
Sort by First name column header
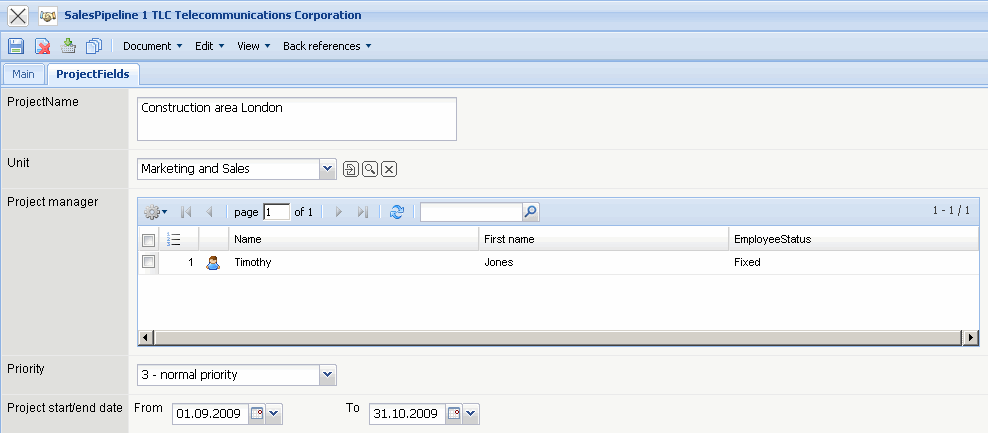pos(603,240)
